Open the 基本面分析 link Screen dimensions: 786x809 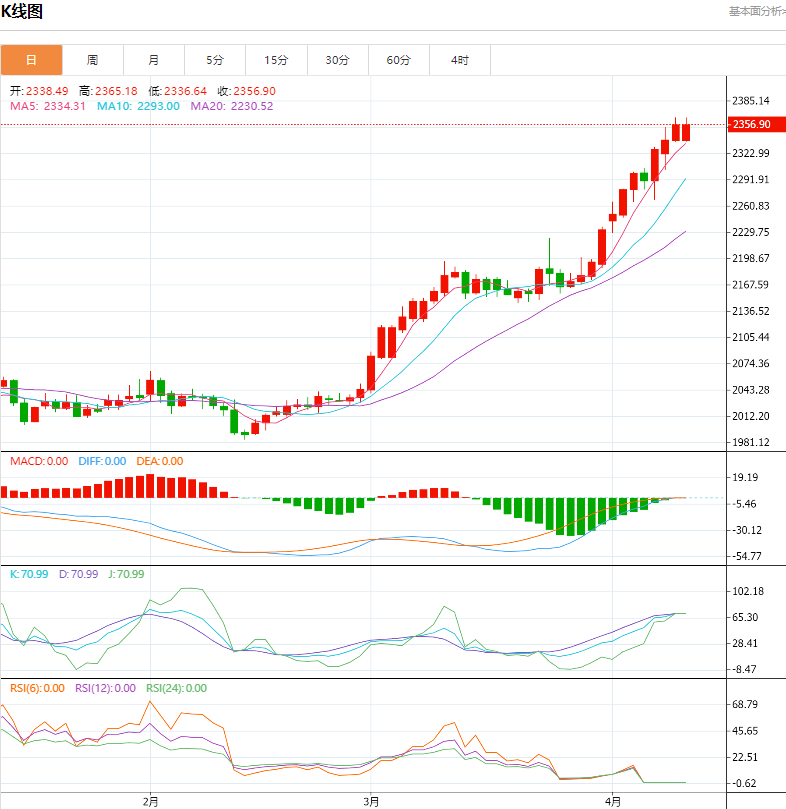(755, 11)
